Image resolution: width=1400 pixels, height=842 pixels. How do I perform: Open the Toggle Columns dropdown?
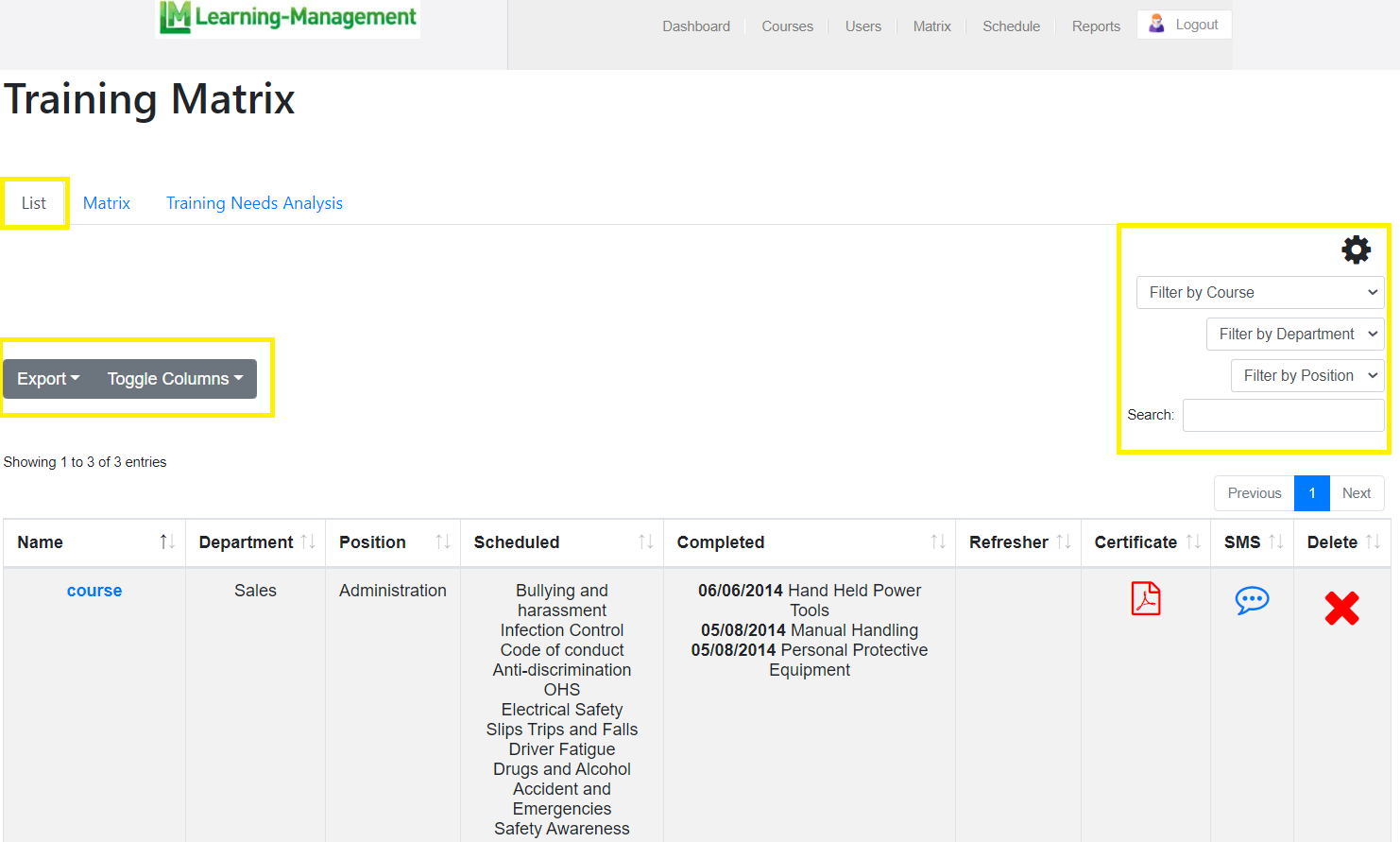(175, 379)
